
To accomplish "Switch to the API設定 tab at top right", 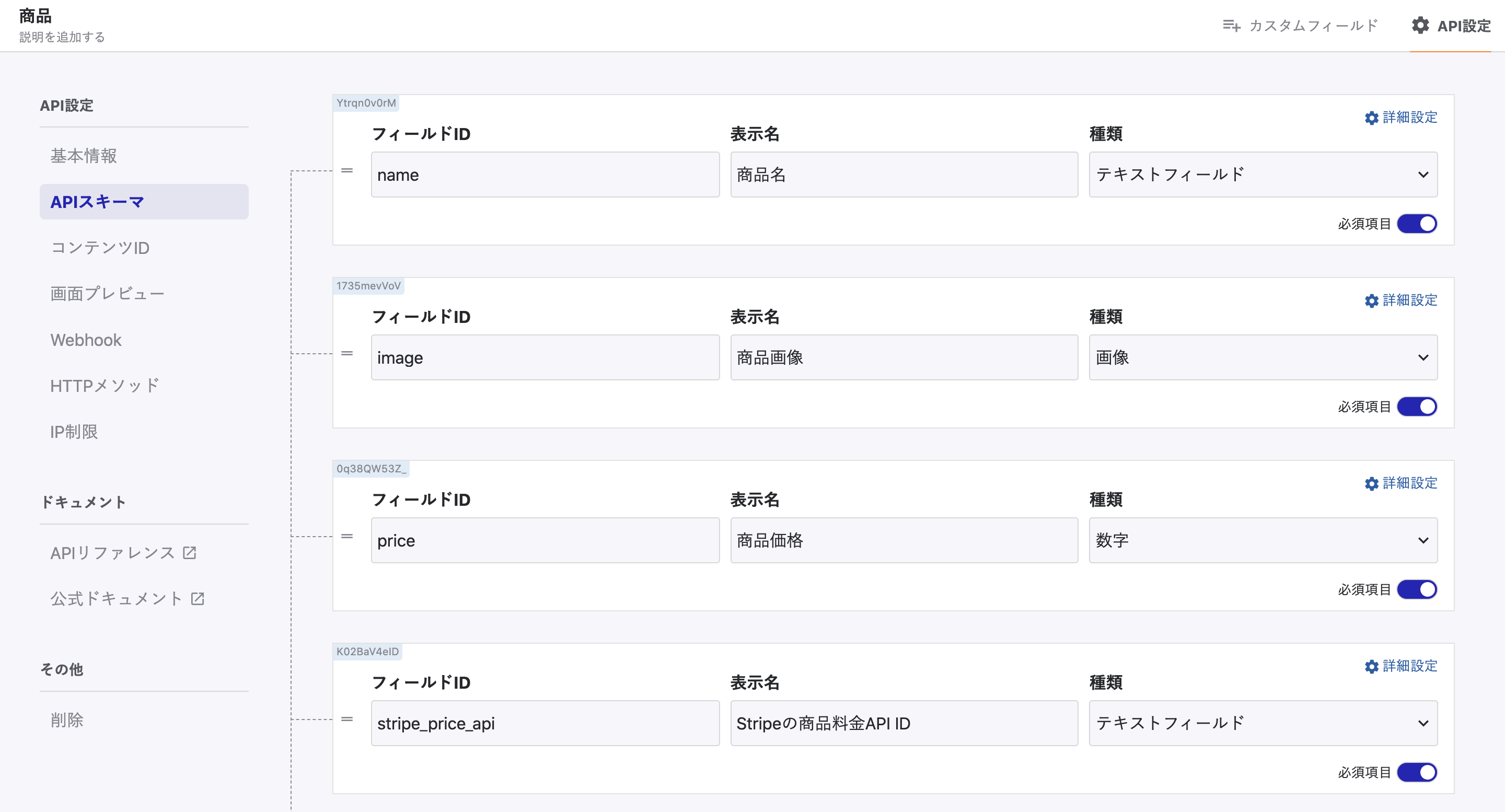I will click(1451, 26).
